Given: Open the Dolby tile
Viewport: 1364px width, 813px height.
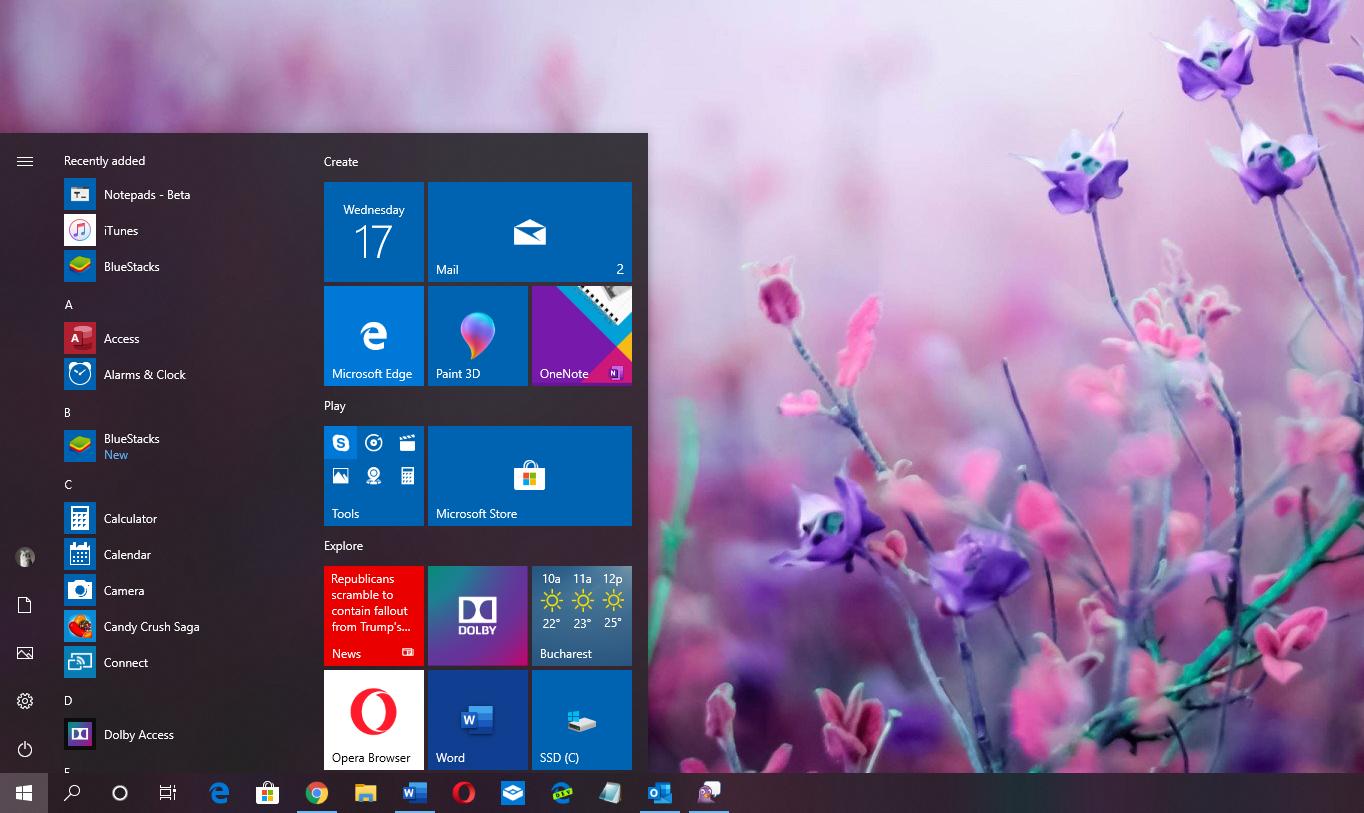Looking at the screenshot, I should coord(478,616).
